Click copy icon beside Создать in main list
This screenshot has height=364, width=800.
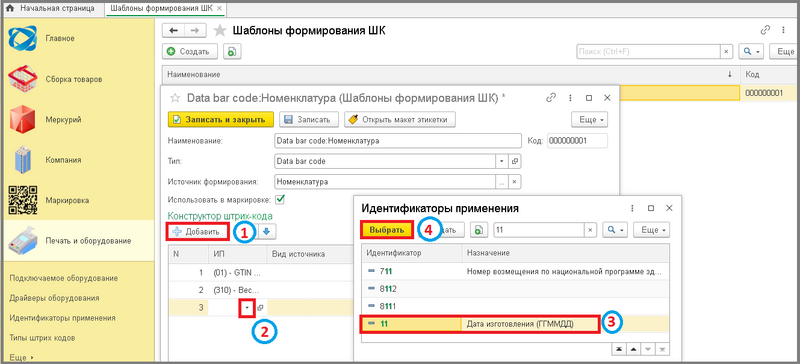(x=232, y=52)
